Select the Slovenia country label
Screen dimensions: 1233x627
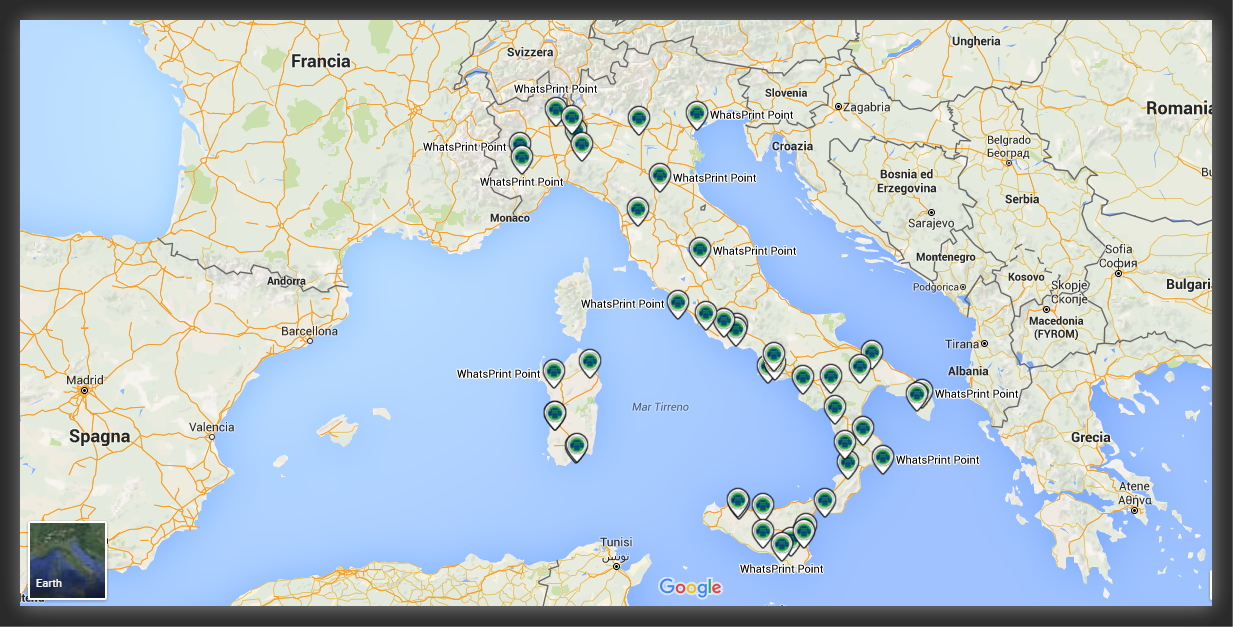785,93
